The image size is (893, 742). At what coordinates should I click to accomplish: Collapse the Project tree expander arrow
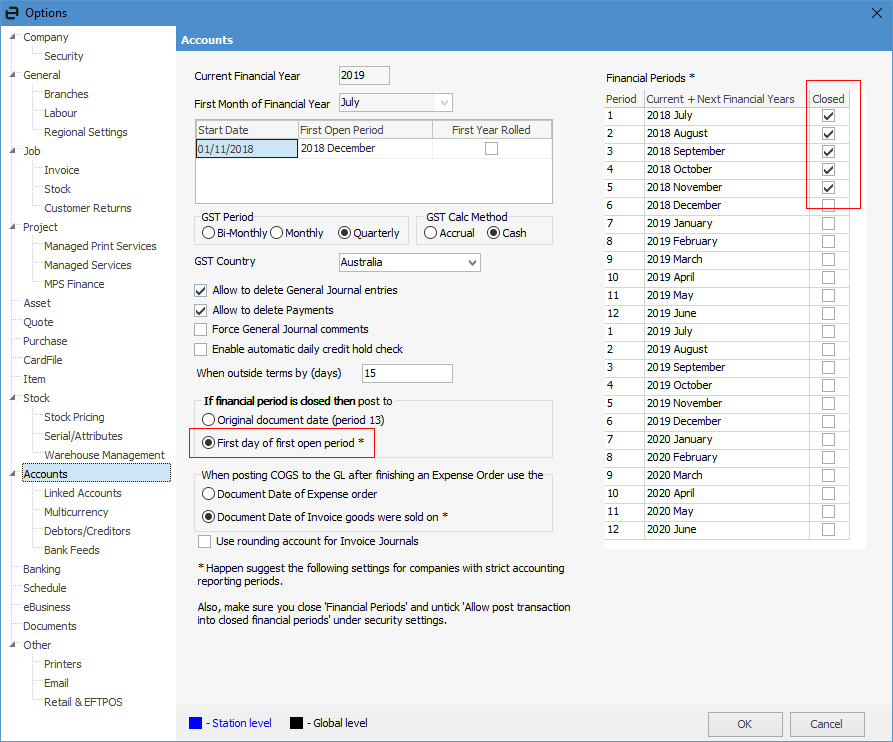point(13,227)
